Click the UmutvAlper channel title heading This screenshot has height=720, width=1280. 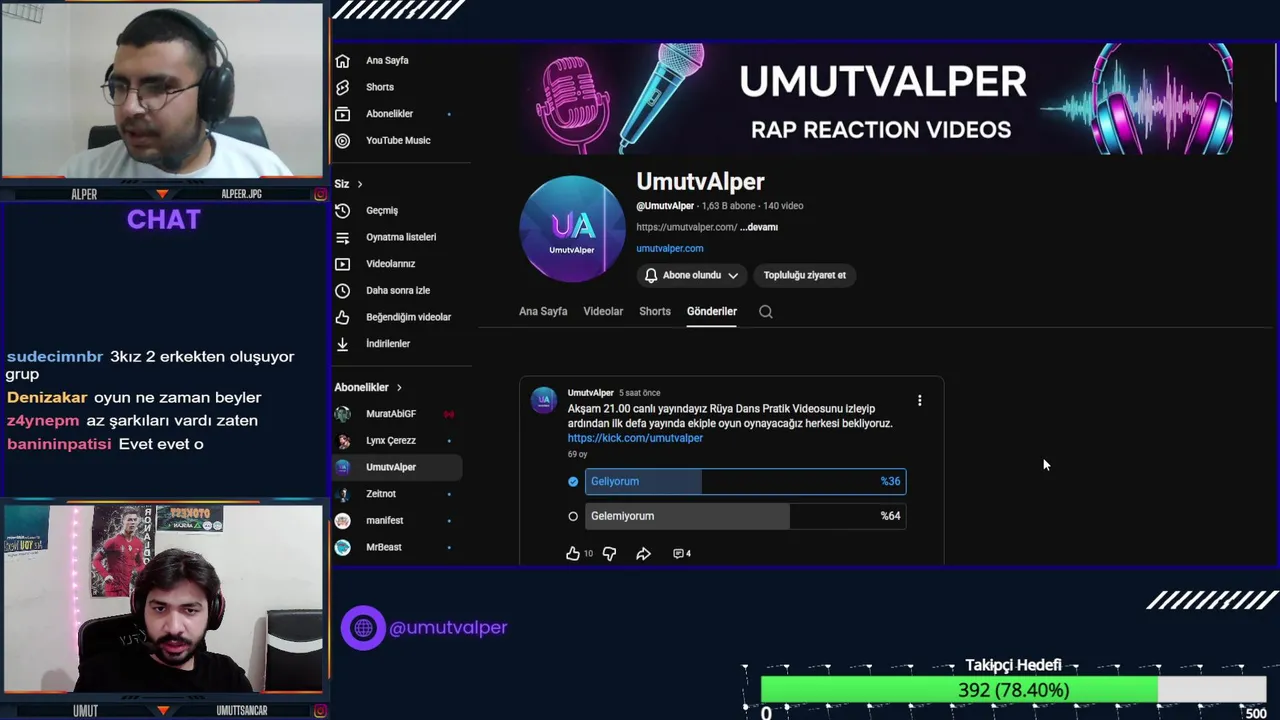(700, 182)
